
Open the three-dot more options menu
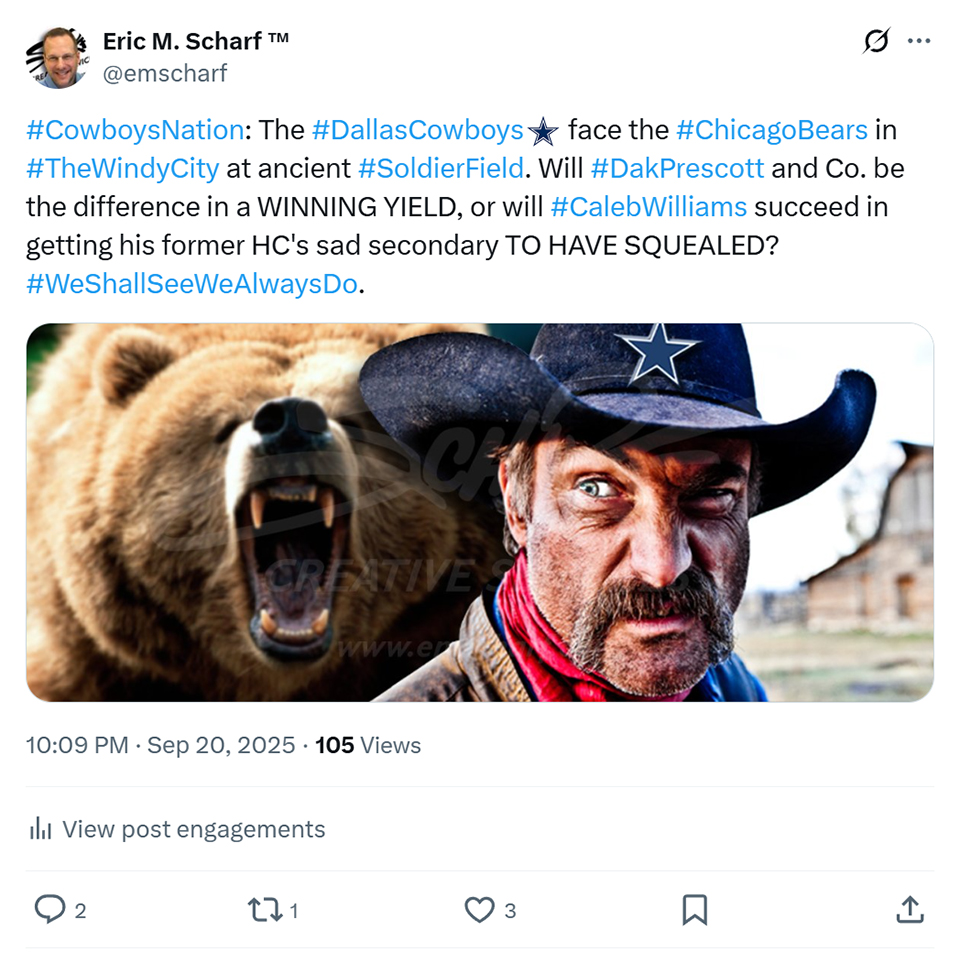[x=919, y=41]
